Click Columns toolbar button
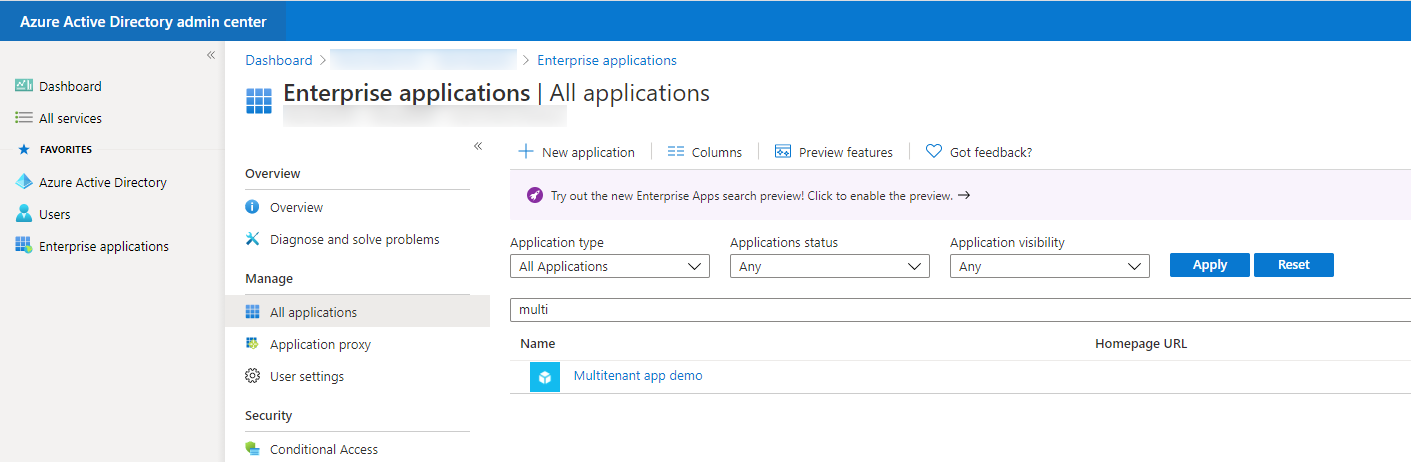 click(x=705, y=152)
